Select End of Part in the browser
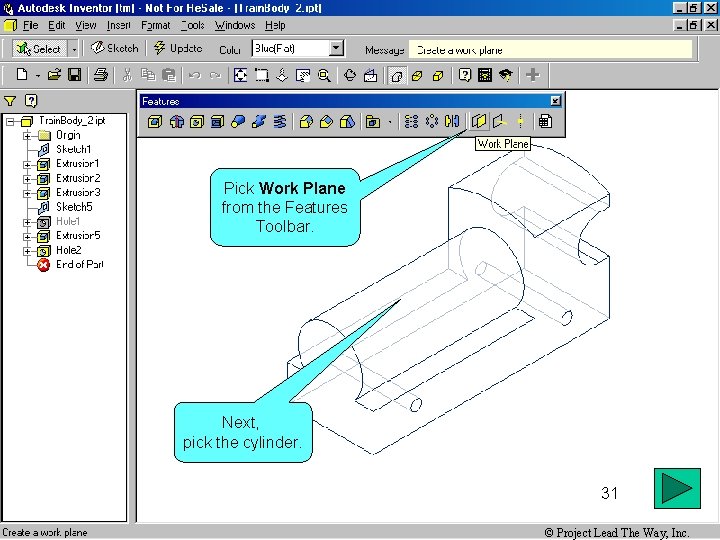The height and width of the screenshot is (540, 720). point(80,264)
